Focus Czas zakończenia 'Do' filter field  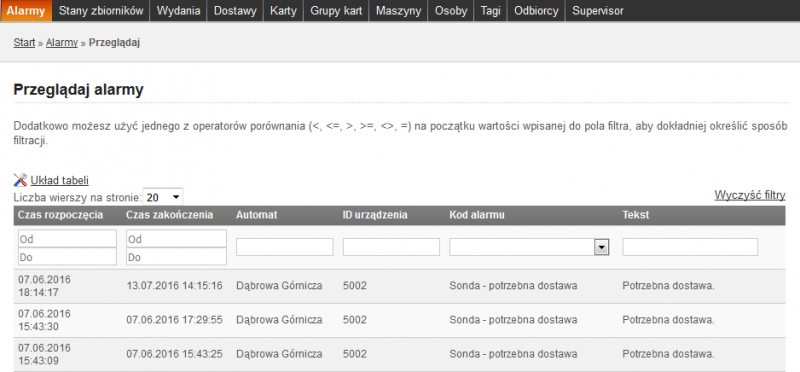(177, 257)
